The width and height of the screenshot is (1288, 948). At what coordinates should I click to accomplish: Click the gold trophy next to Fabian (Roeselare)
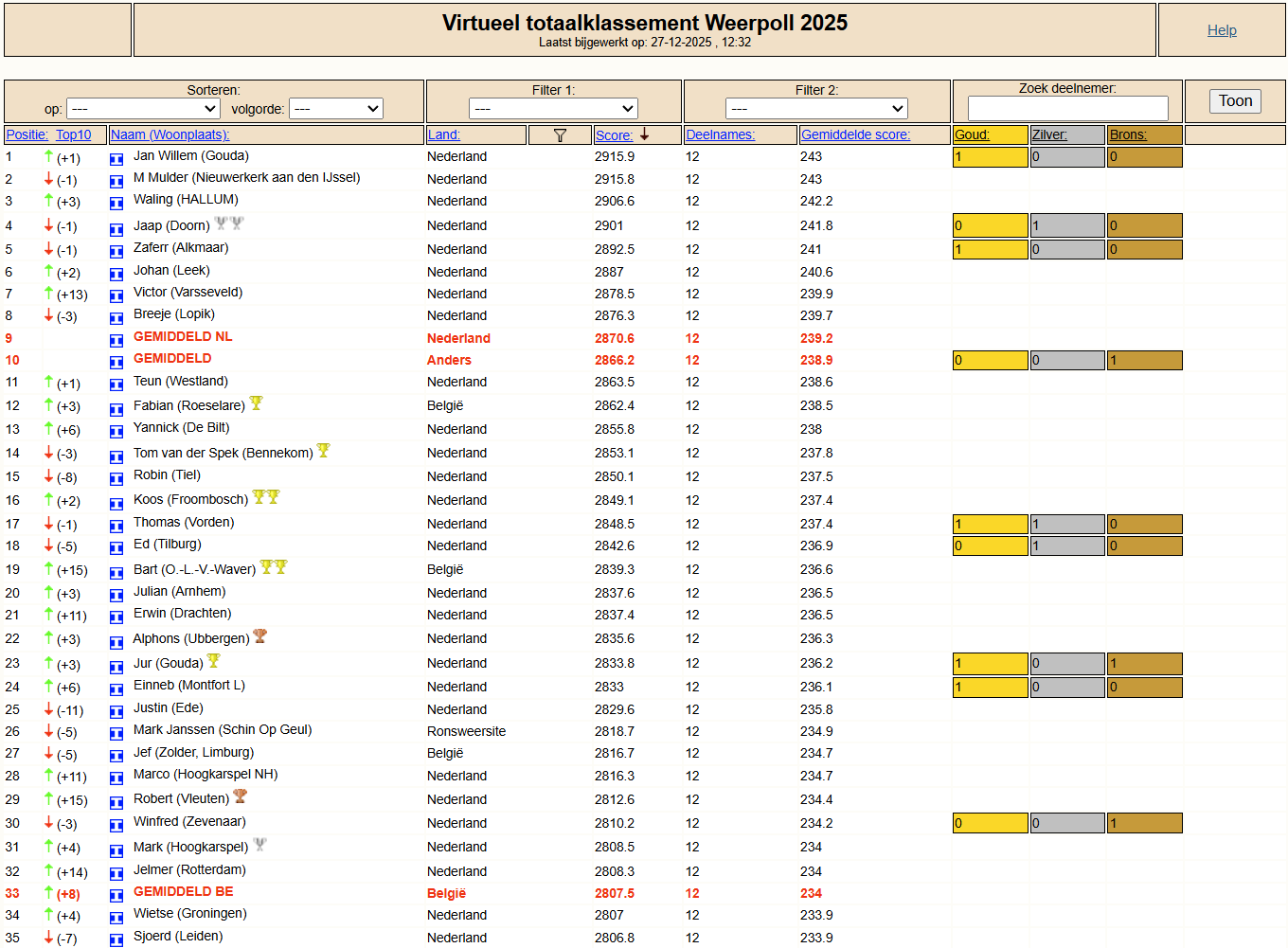(x=256, y=403)
